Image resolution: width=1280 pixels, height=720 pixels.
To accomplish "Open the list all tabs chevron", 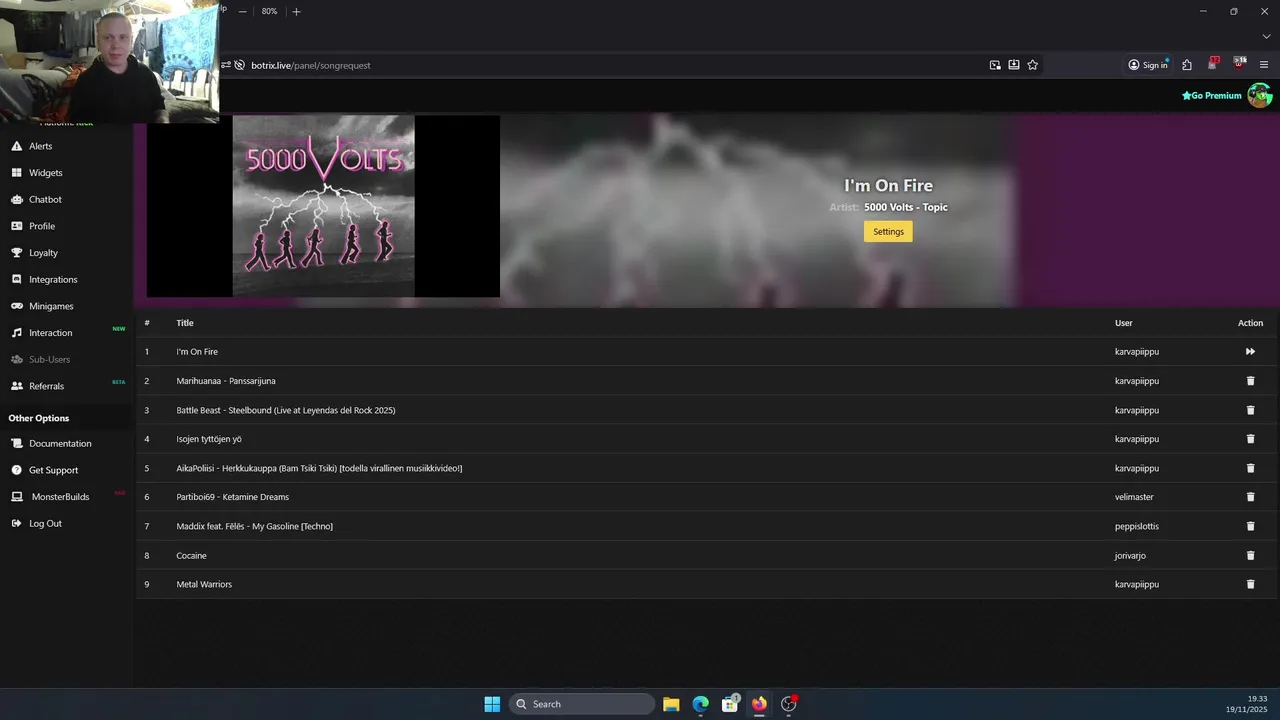I will point(1266,37).
